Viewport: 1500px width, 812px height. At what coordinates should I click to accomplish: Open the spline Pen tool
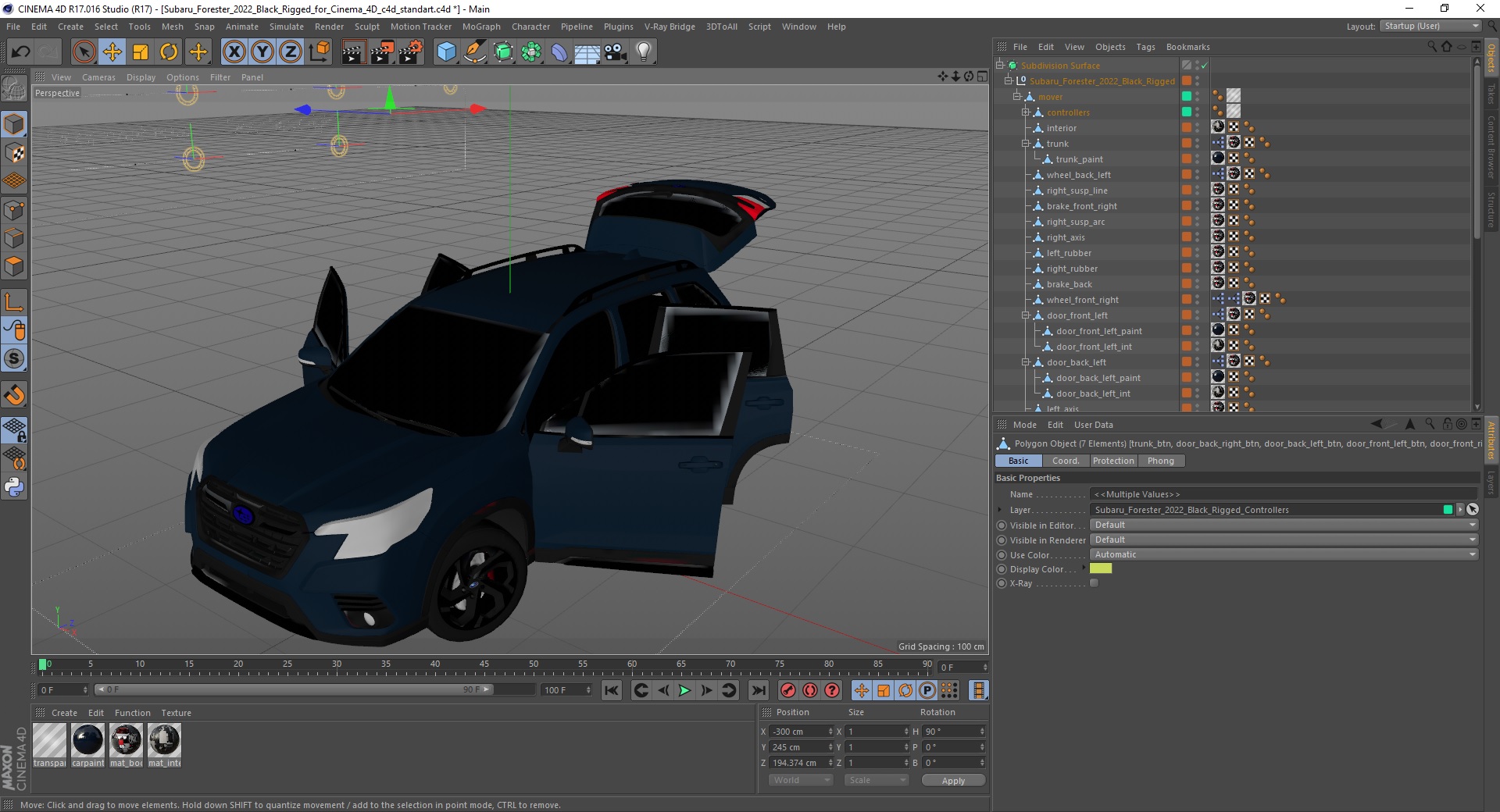click(474, 52)
